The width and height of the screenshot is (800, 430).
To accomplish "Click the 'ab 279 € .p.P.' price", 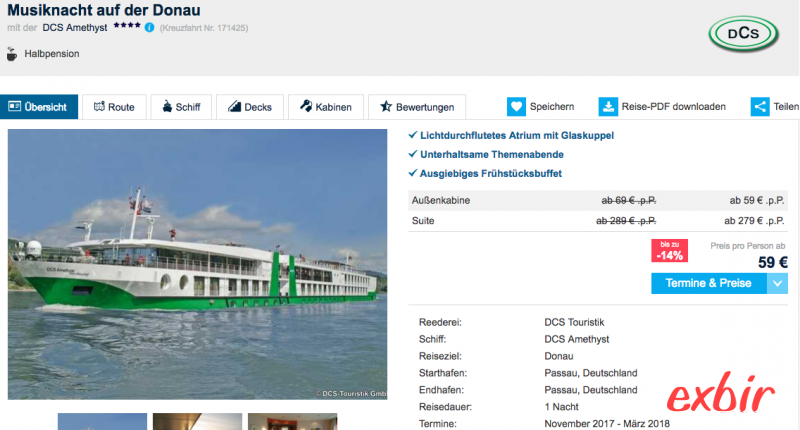I will click(754, 221).
